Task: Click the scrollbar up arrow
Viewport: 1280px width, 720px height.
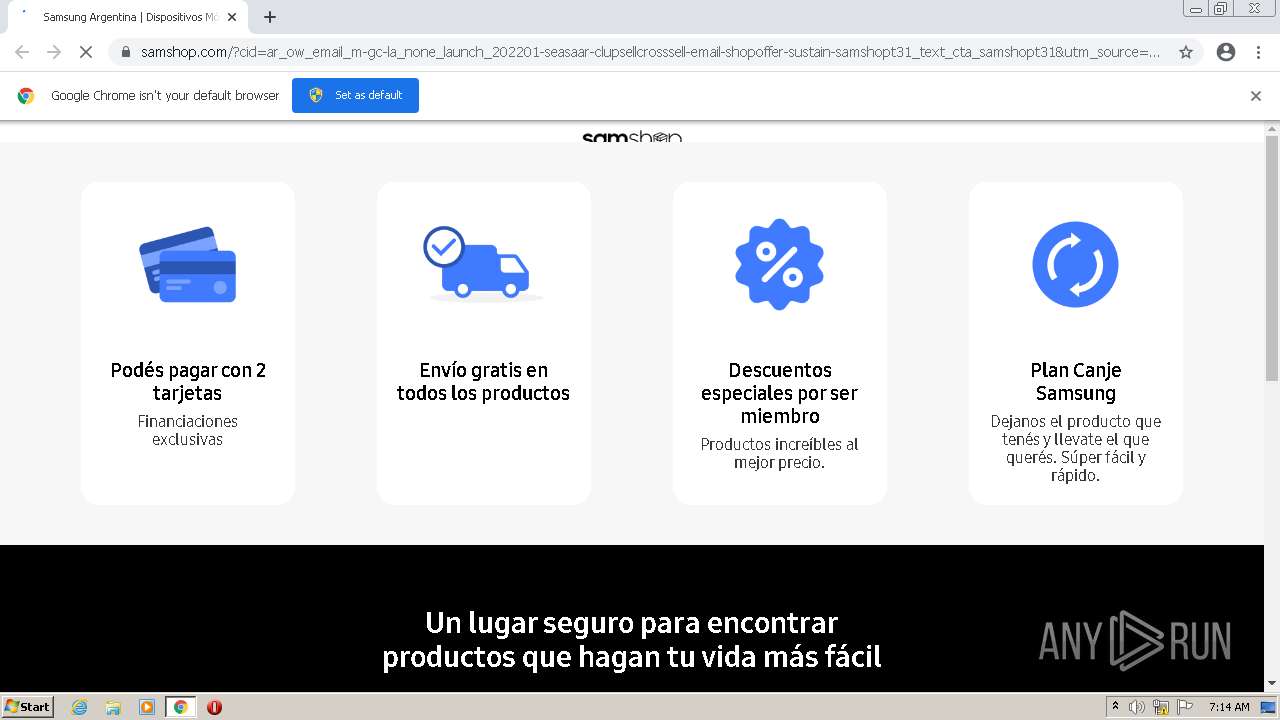Action: click(x=1272, y=128)
